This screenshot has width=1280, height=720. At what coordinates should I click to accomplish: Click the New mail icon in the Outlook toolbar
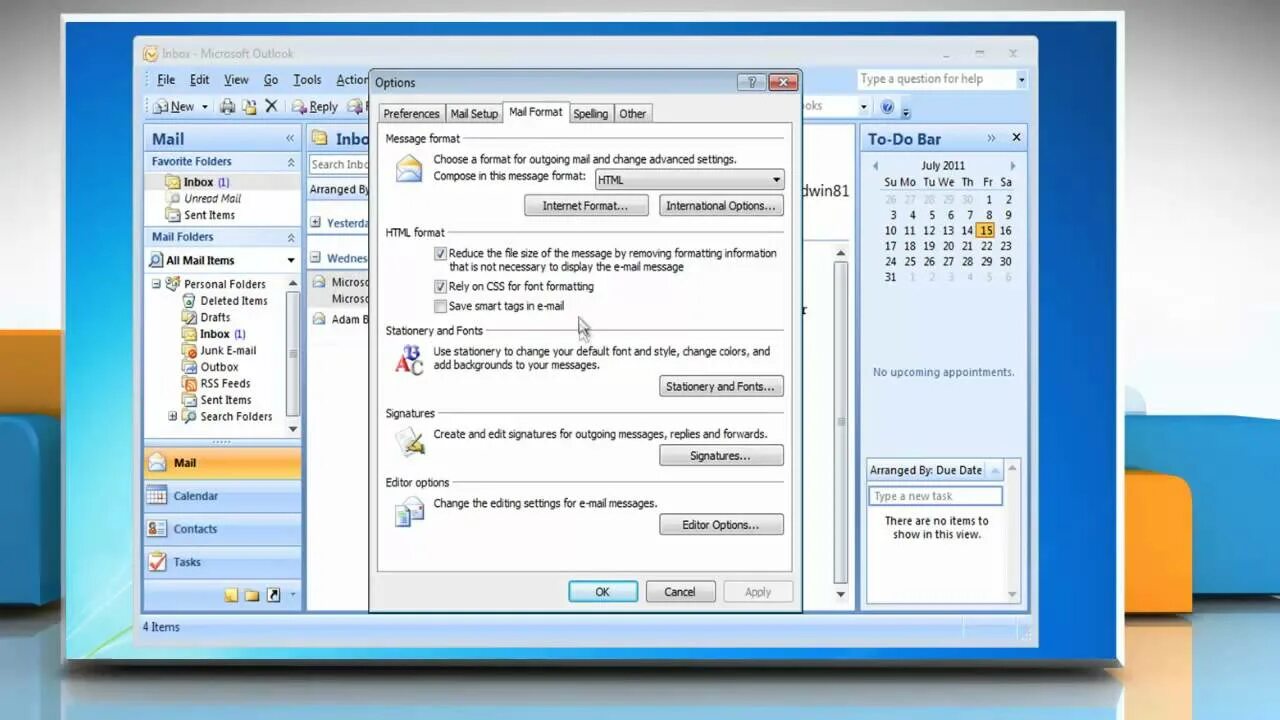click(161, 106)
